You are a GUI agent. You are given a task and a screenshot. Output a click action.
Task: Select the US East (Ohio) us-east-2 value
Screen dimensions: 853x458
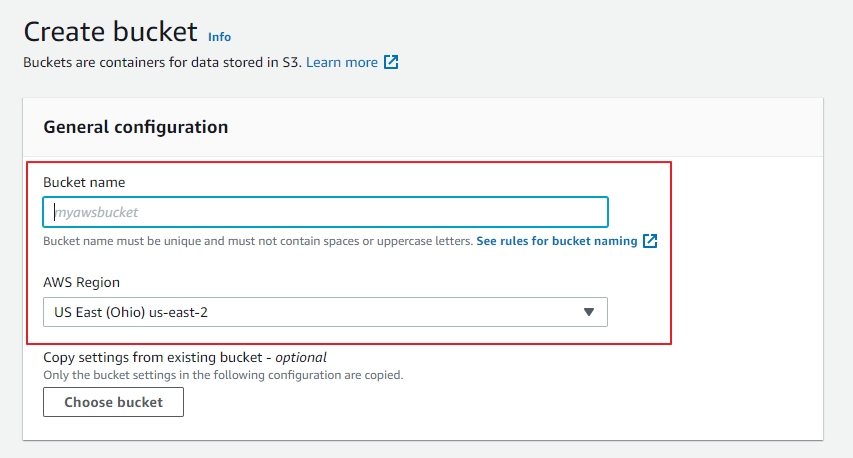(131, 312)
